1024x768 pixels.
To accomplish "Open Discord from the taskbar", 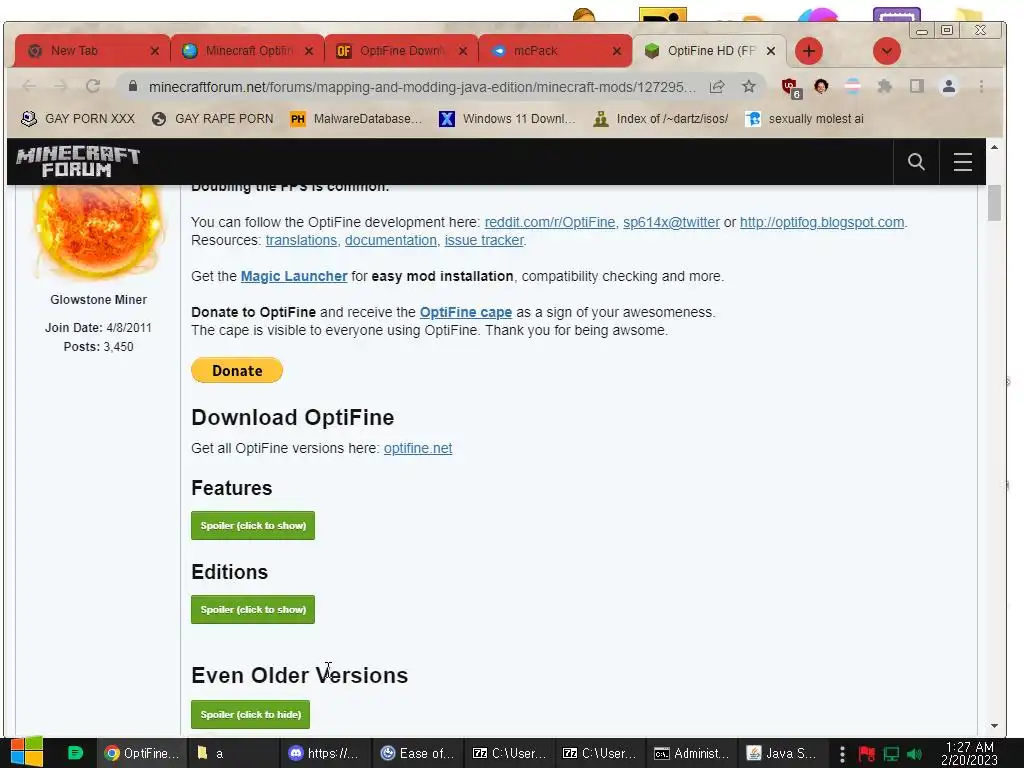I will pos(325,753).
